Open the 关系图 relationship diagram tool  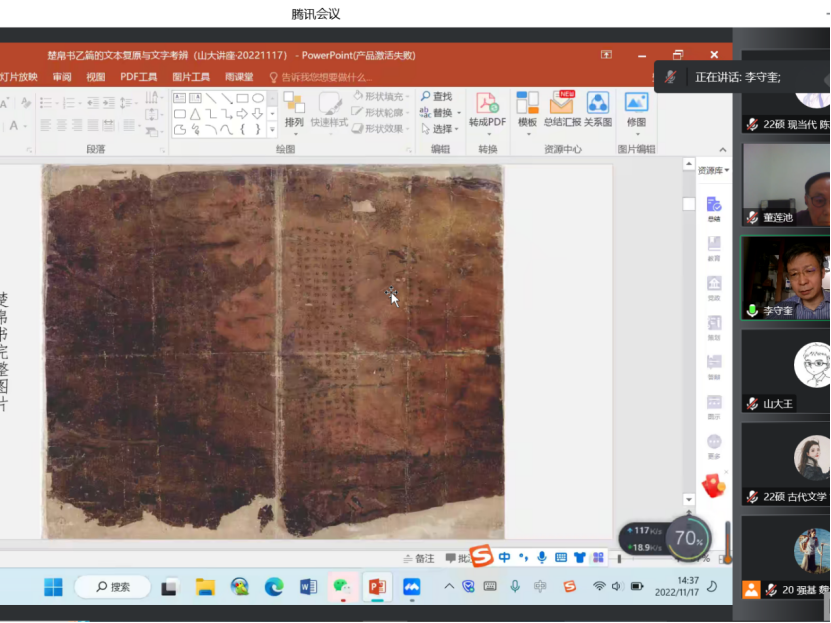pos(598,104)
